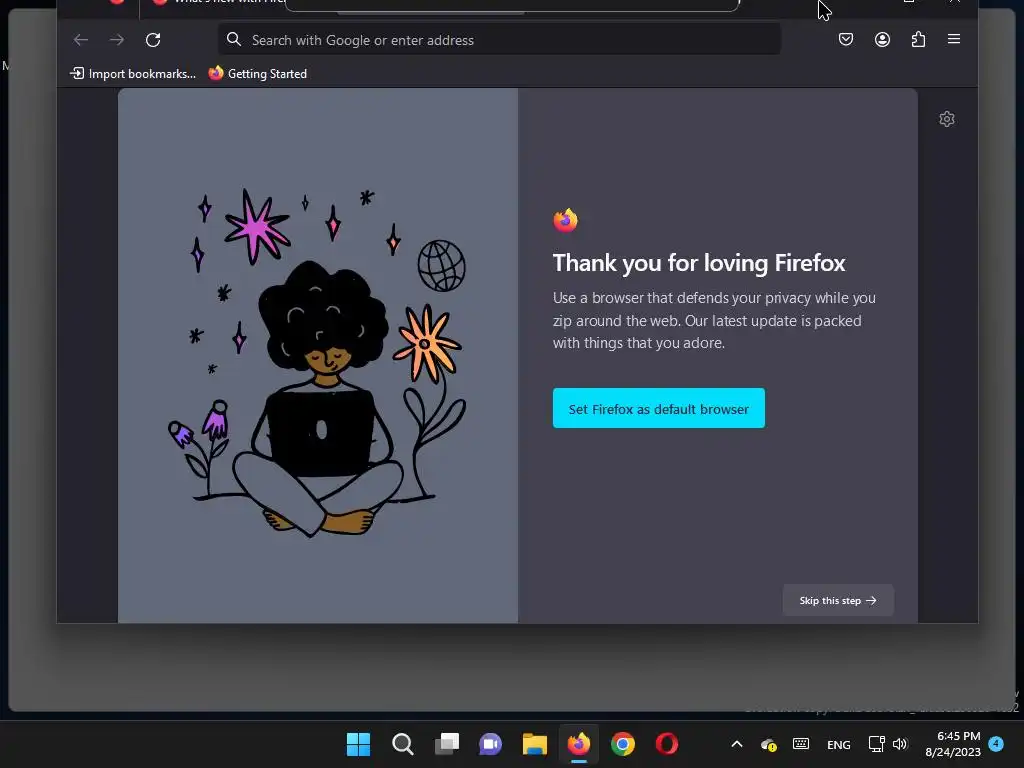Launch the Chat app from taskbar
This screenshot has height=768, width=1024.
coord(490,744)
